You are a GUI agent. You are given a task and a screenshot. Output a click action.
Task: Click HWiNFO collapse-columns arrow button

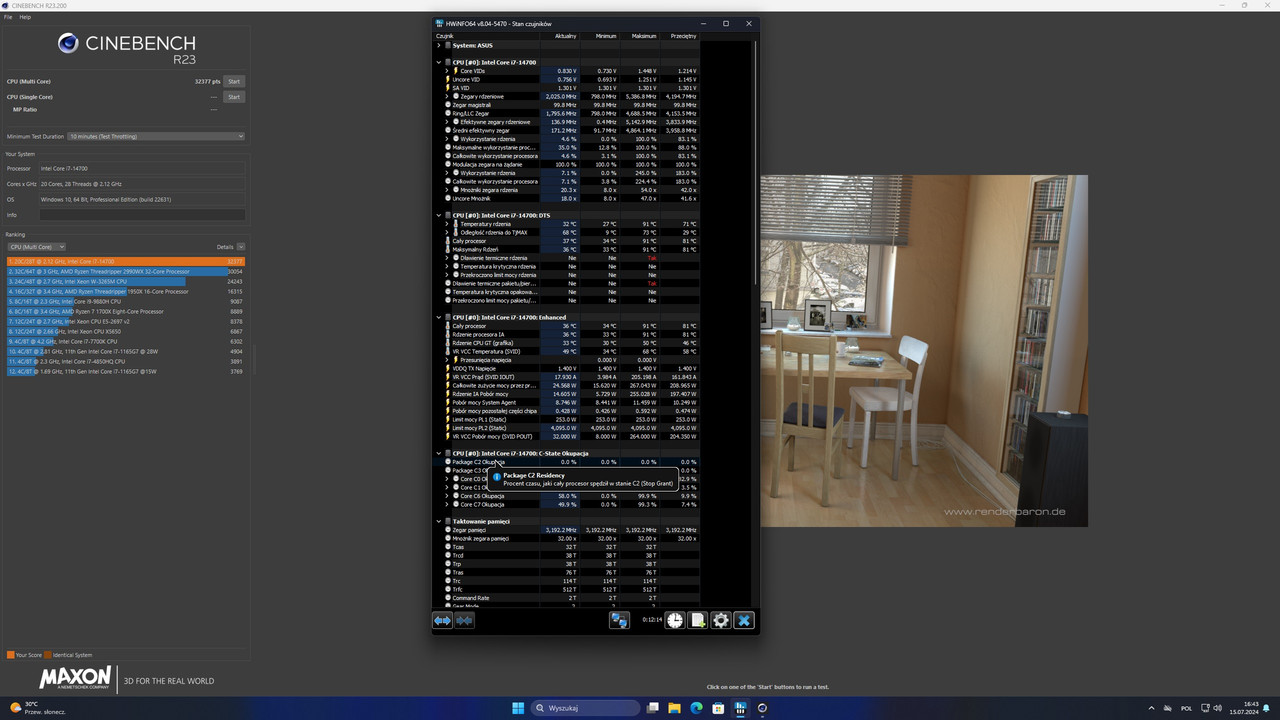(x=464, y=620)
